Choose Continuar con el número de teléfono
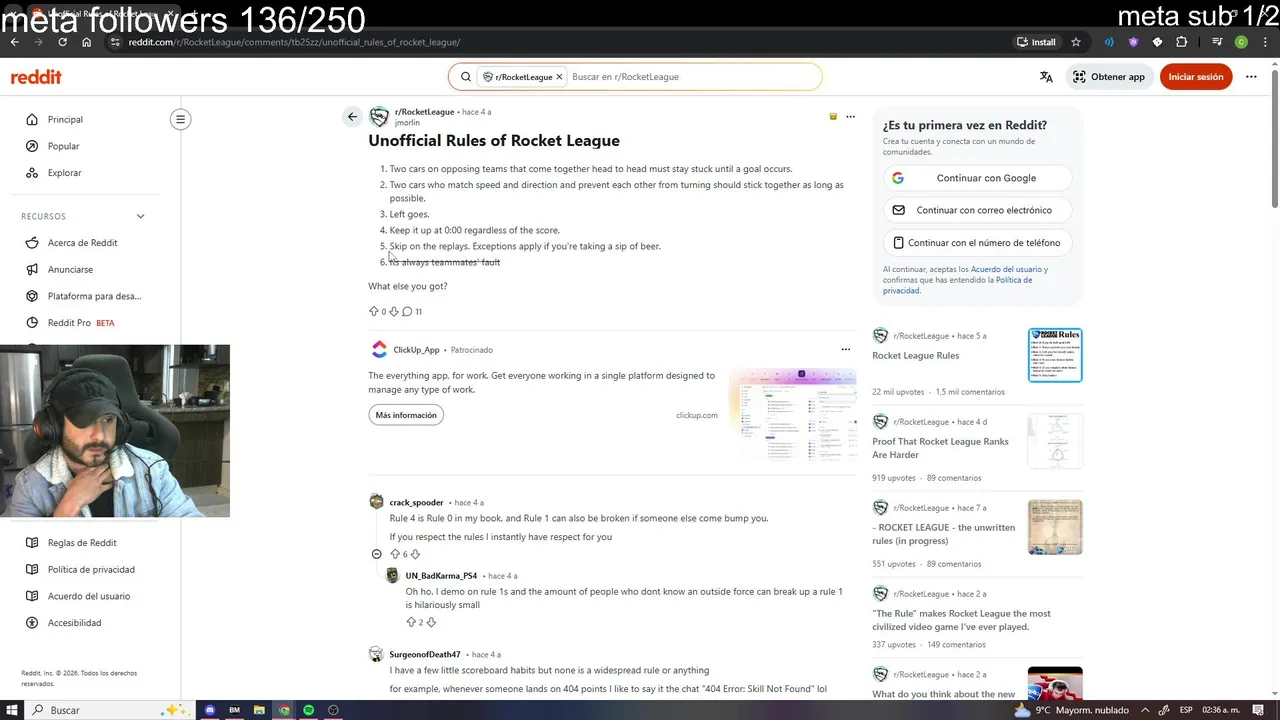 point(977,243)
